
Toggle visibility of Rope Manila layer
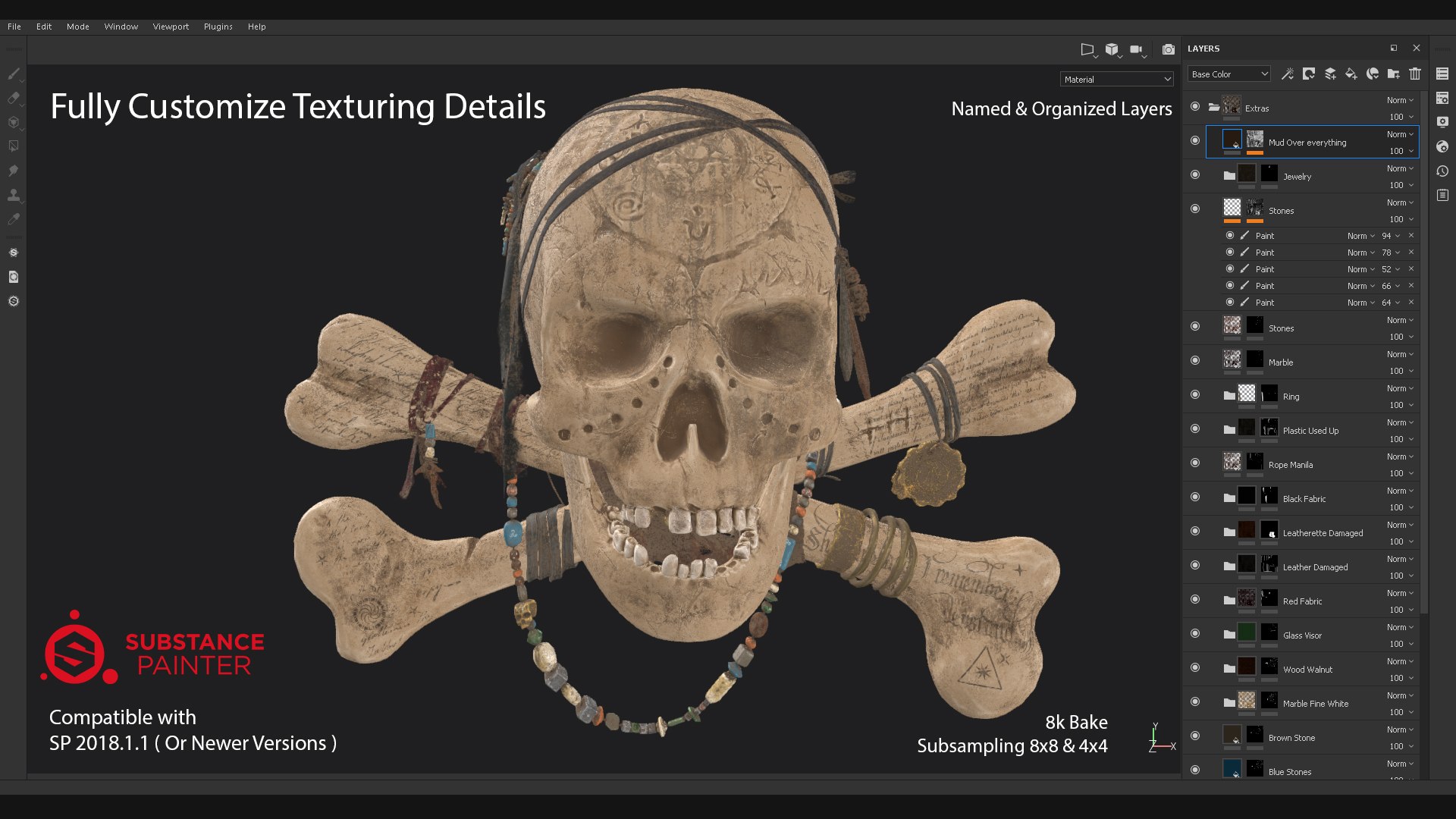point(1195,463)
